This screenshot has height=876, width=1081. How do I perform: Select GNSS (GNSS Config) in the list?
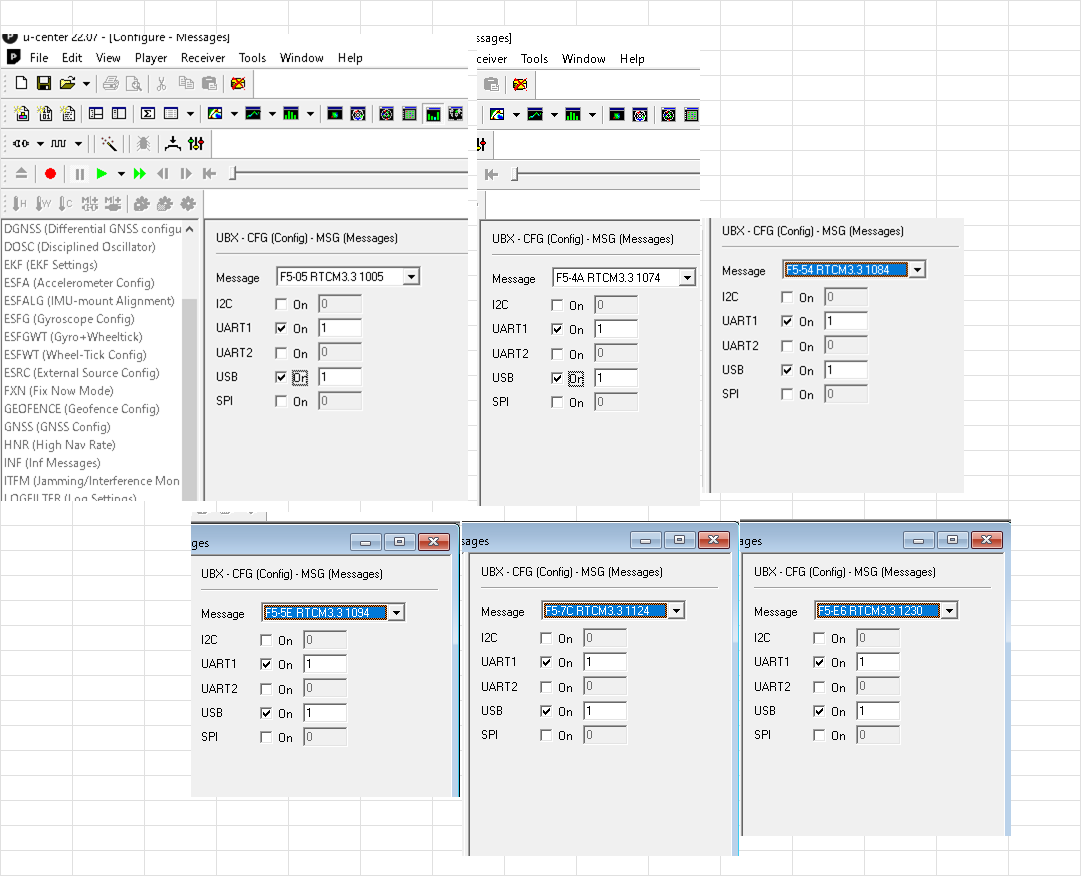click(57, 427)
